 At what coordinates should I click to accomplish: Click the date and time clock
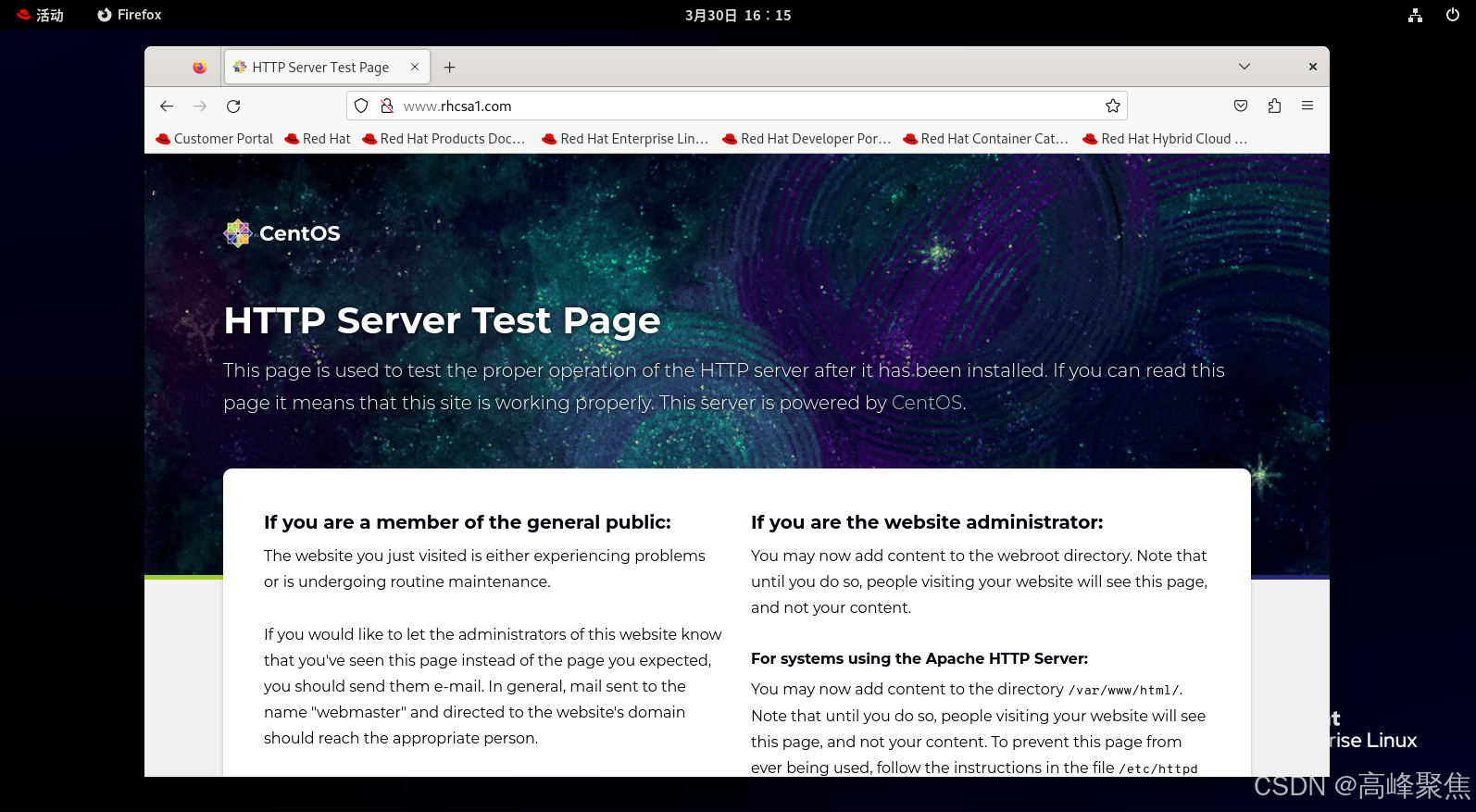[x=738, y=15]
